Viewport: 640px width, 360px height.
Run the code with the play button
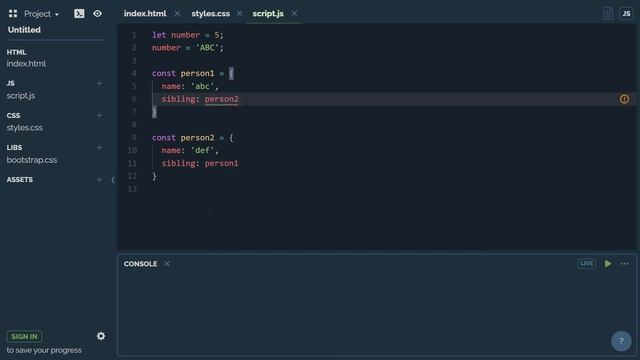pyautogui.click(x=608, y=264)
